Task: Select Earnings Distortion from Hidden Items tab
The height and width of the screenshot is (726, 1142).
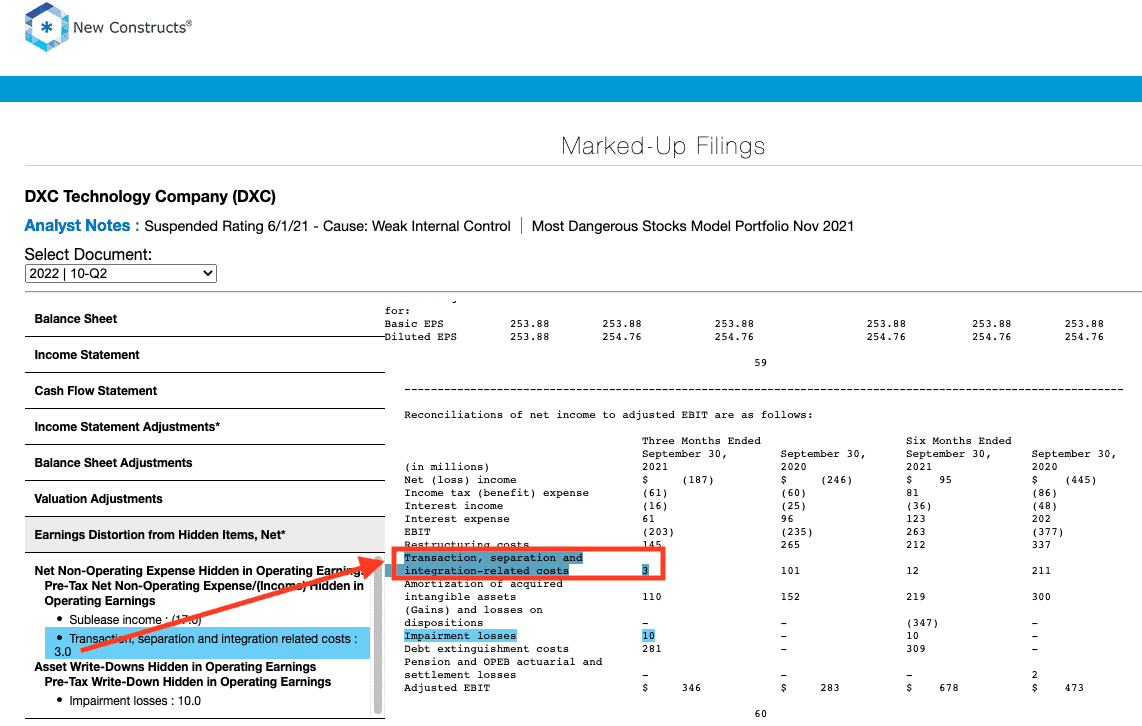Action: [x=205, y=534]
